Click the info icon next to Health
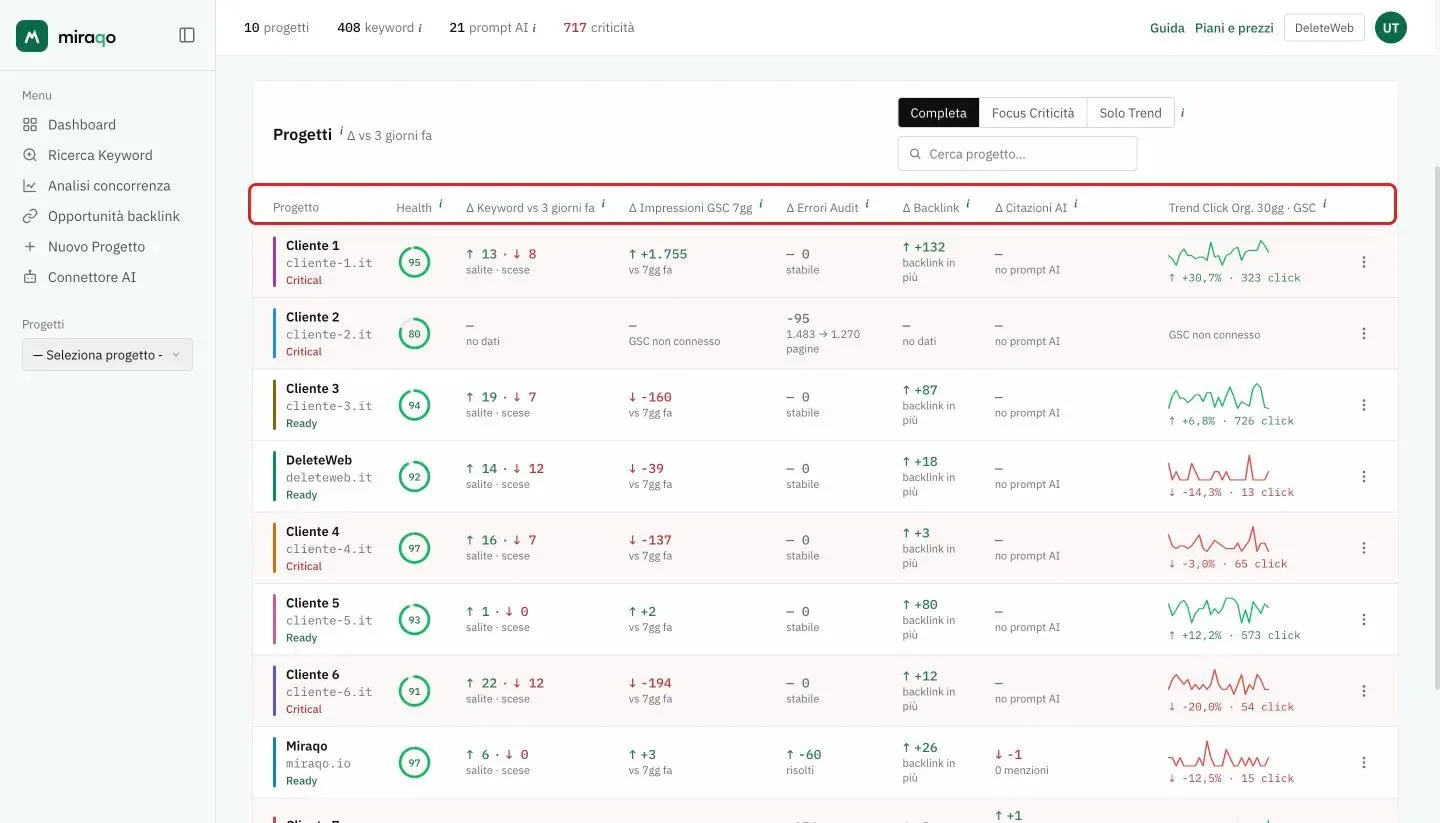This screenshot has width=1440, height=823. [441, 204]
